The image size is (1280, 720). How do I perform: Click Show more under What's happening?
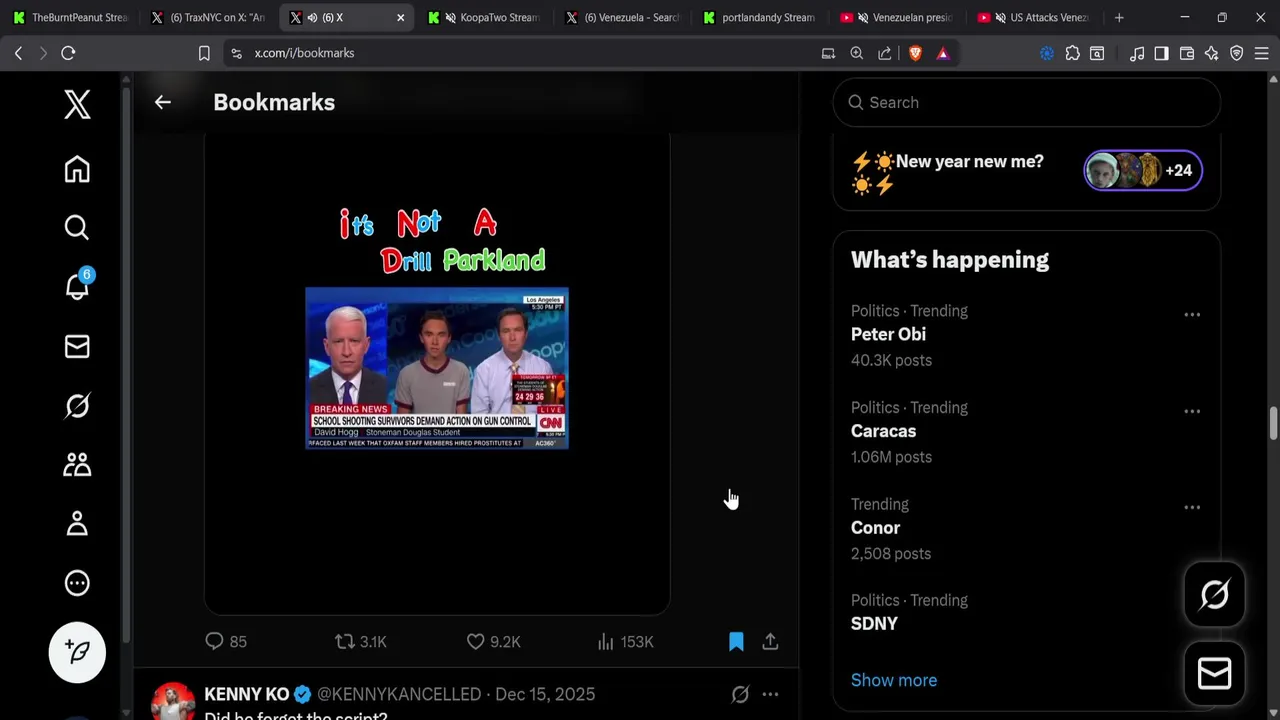coord(894,680)
